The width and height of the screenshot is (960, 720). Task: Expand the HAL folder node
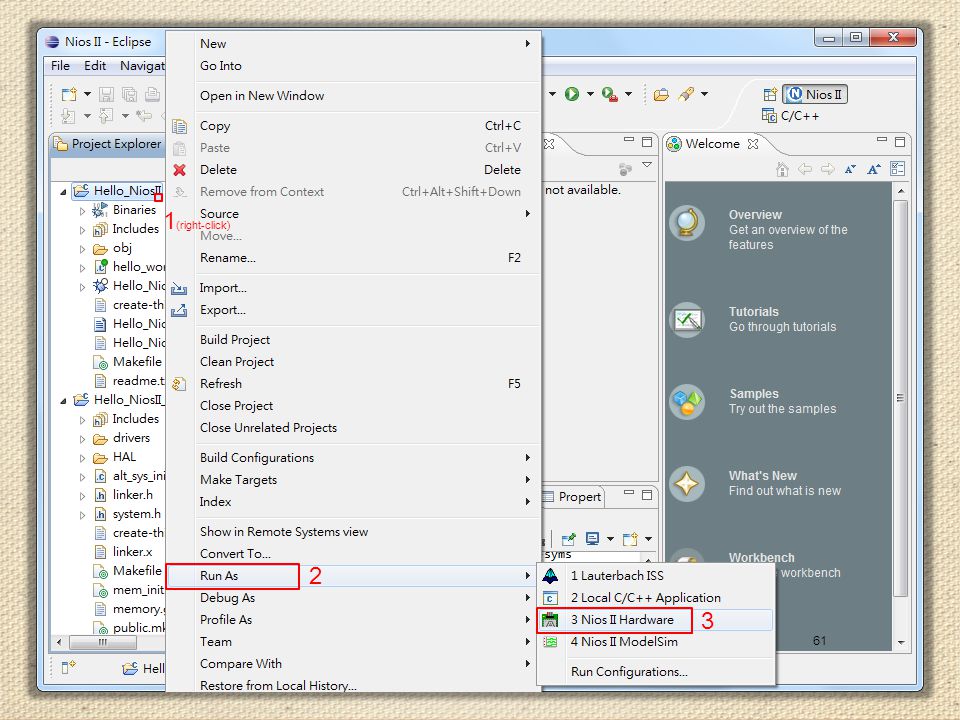point(83,458)
